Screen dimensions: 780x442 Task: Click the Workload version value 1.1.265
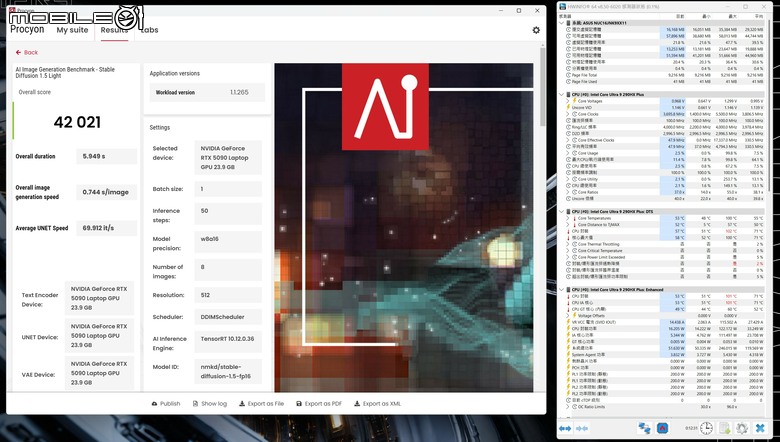(x=239, y=92)
